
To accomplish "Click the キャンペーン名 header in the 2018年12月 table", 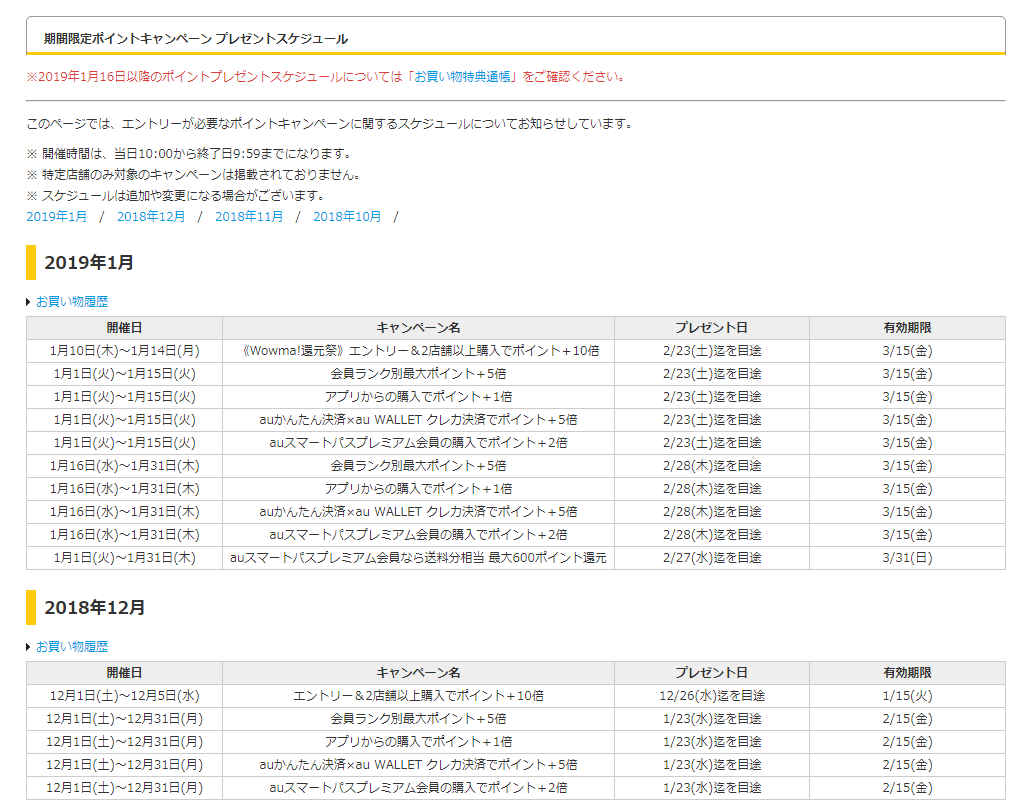I will point(418,673).
